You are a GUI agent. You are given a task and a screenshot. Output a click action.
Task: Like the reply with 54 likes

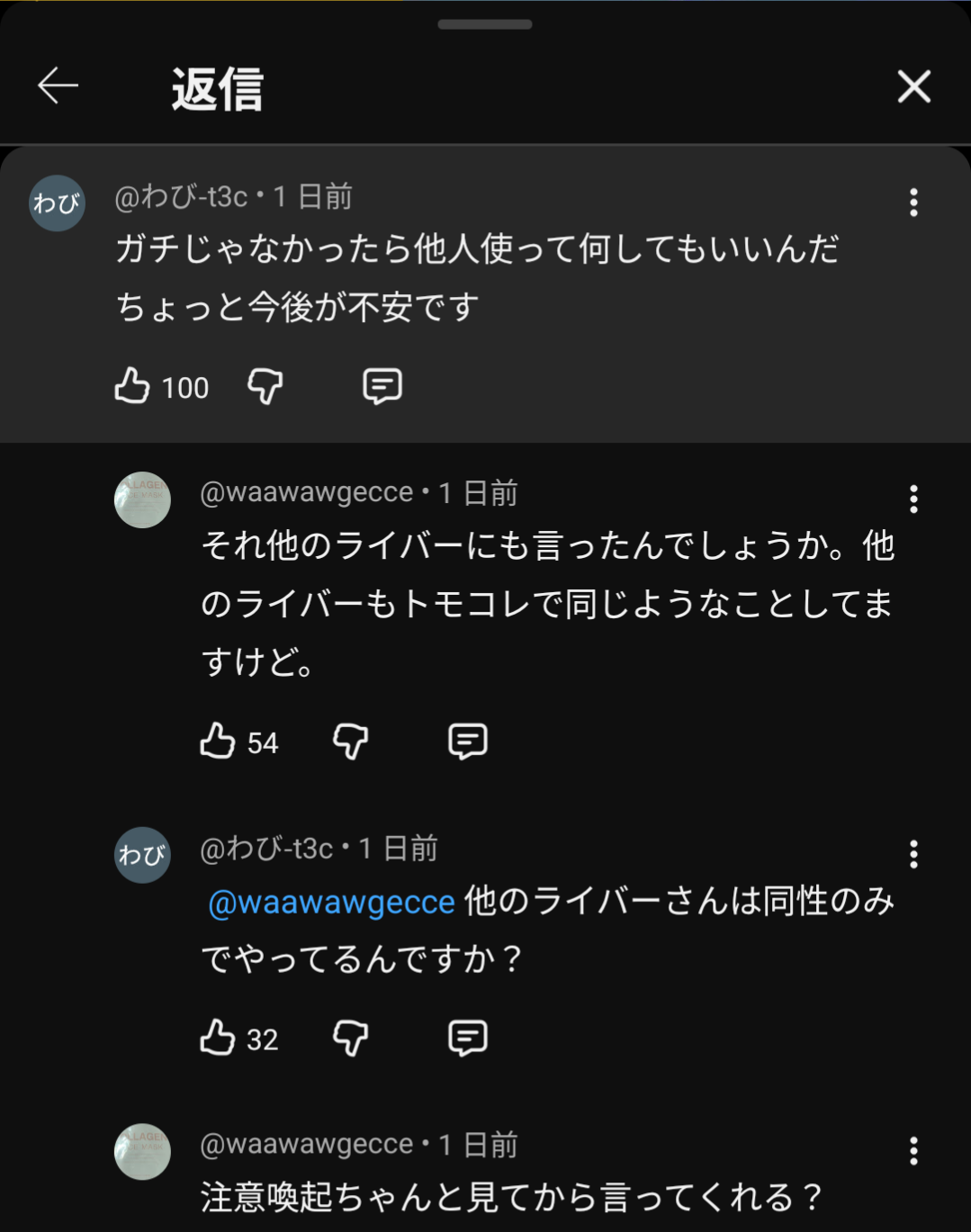(218, 742)
